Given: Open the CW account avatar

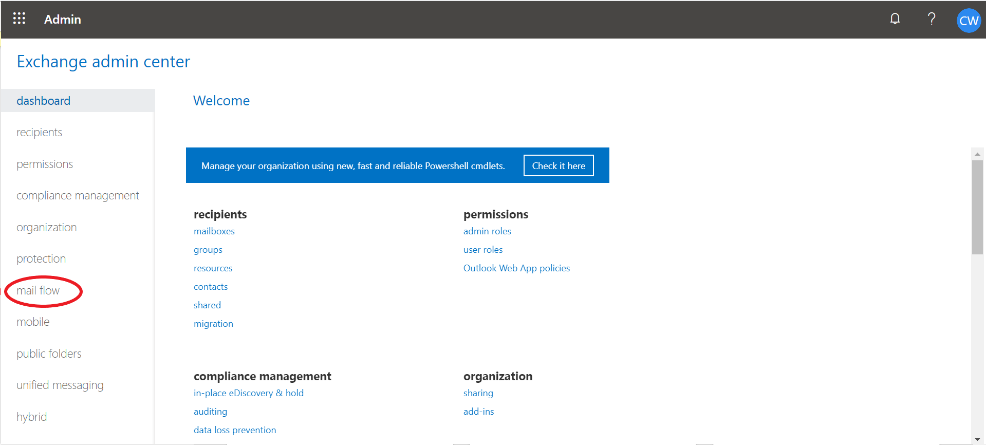Looking at the screenshot, I should point(967,20).
